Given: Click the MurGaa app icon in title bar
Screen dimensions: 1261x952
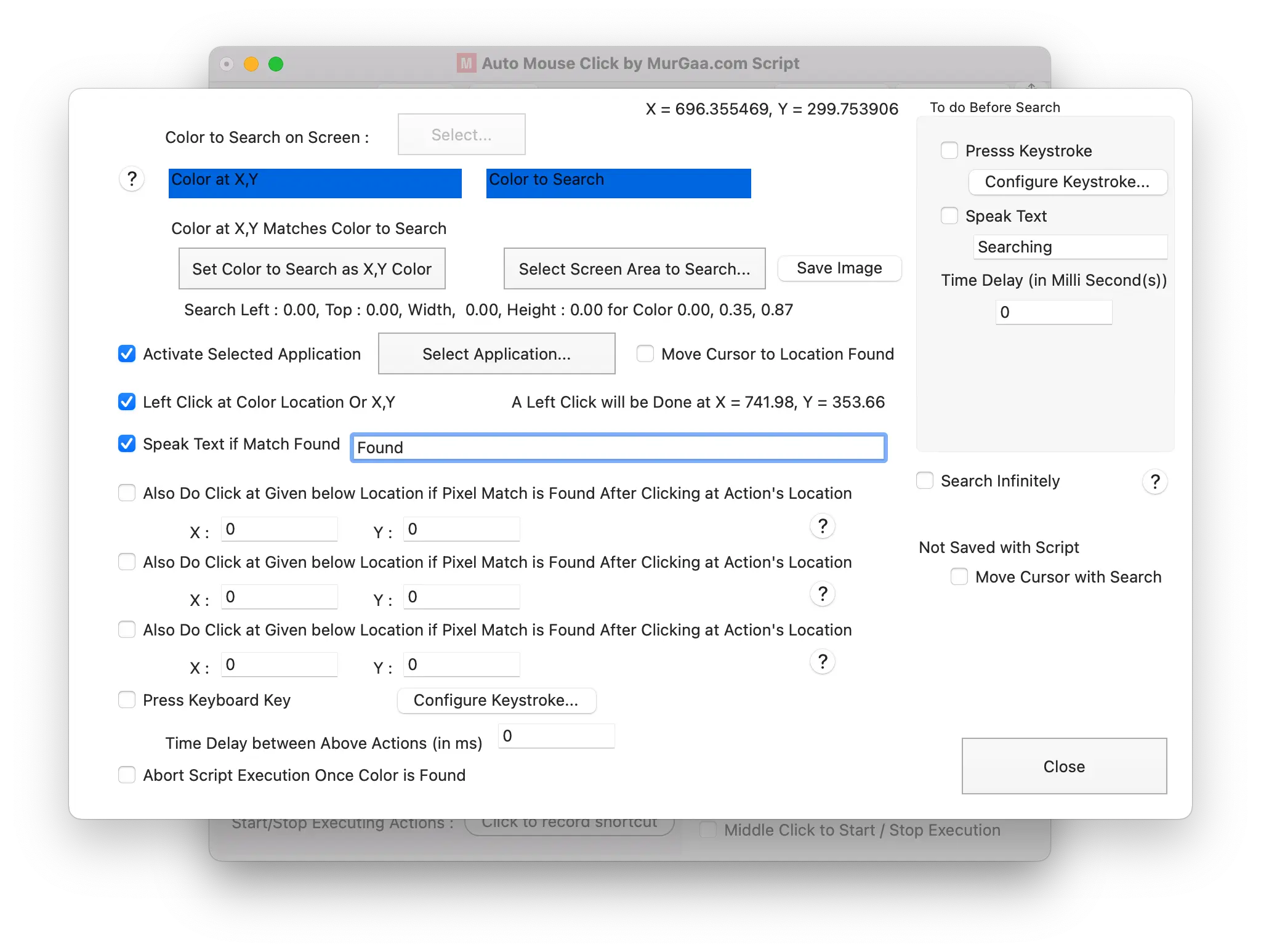Looking at the screenshot, I should point(465,63).
